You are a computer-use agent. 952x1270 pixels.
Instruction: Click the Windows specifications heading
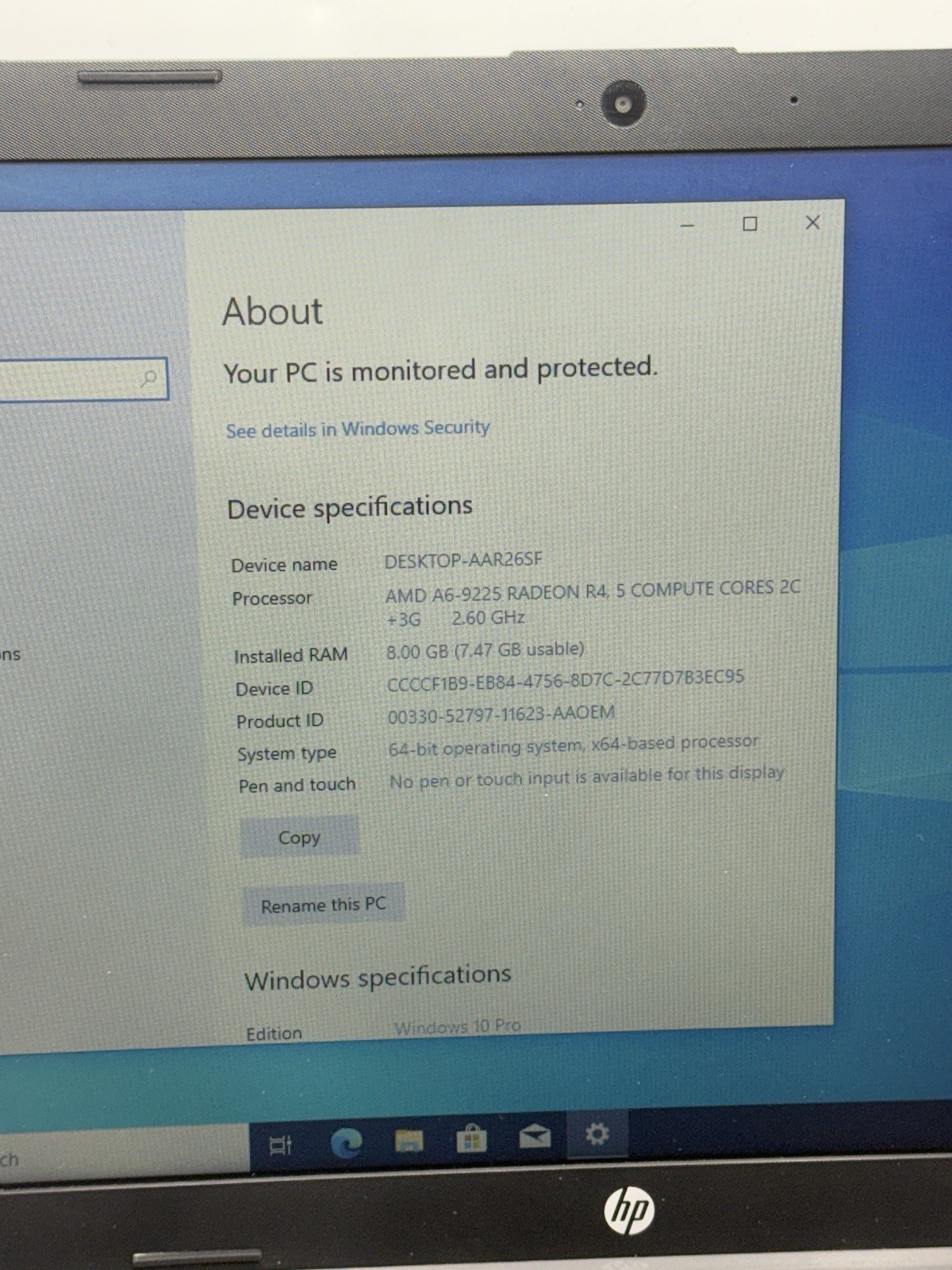tap(378, 977)
